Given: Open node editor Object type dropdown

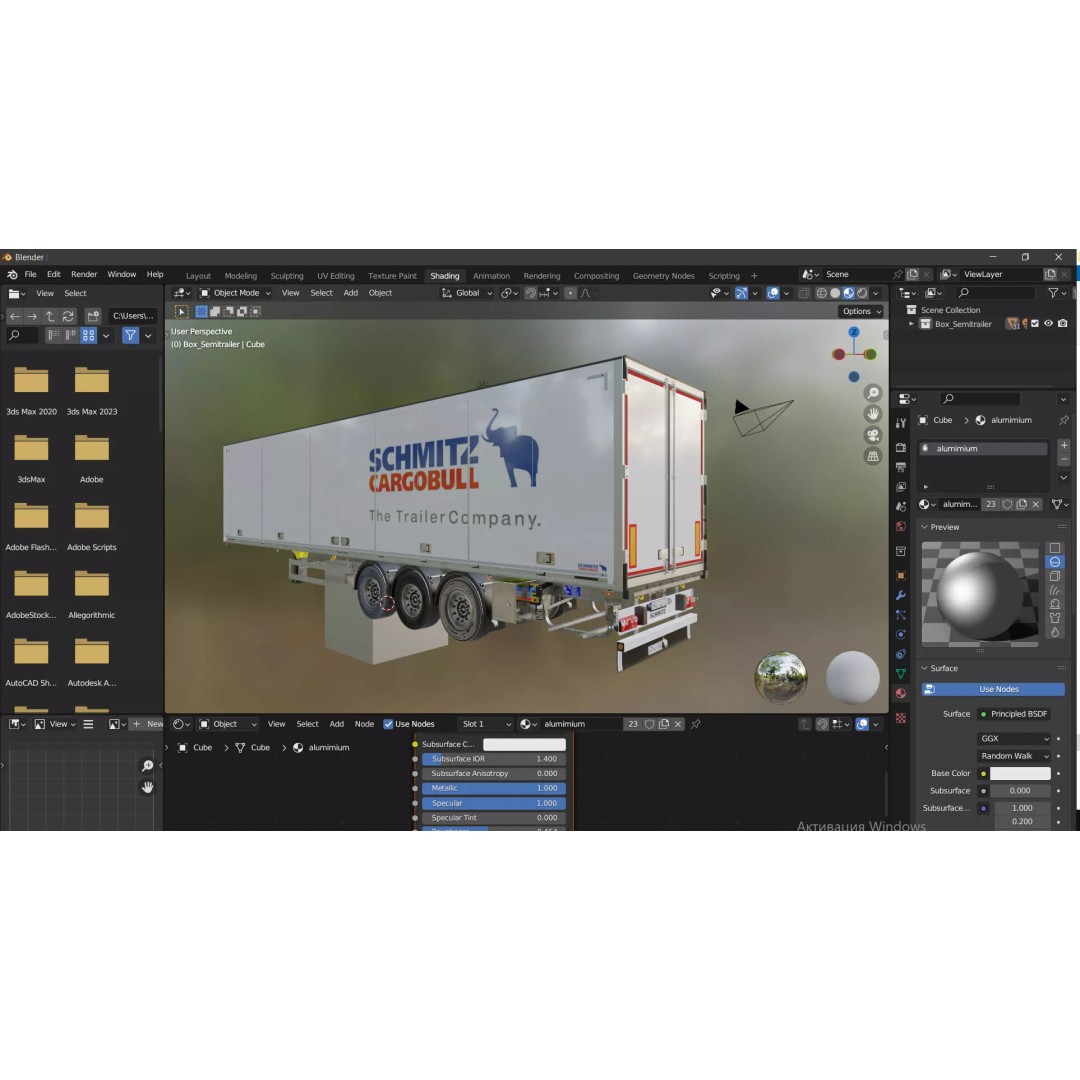Looking at the screenshot, I should coord(228,724).
